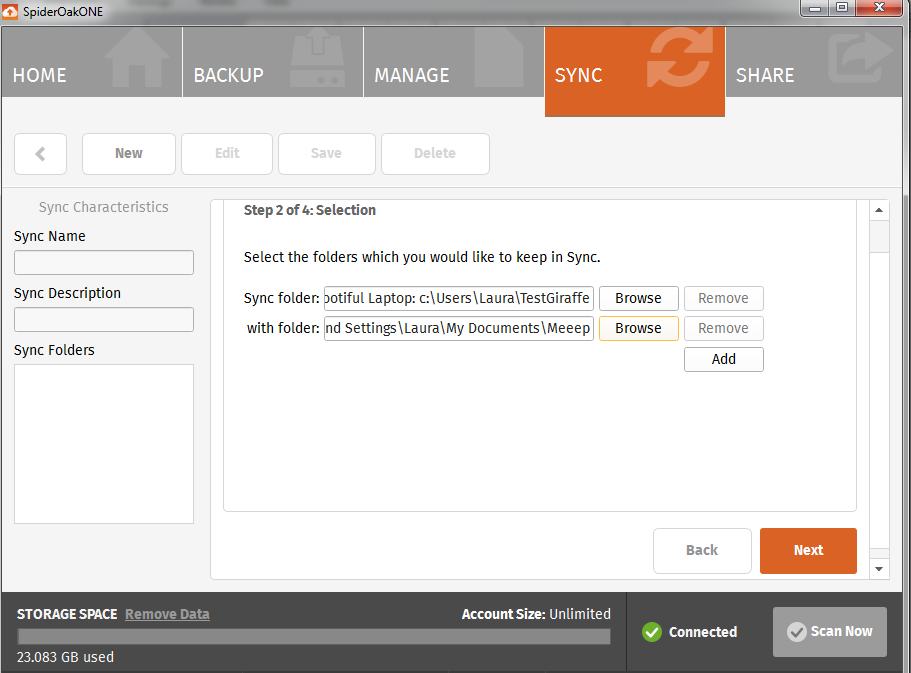
Task: Focus the Sync Name field
Action: pos(104,263)
